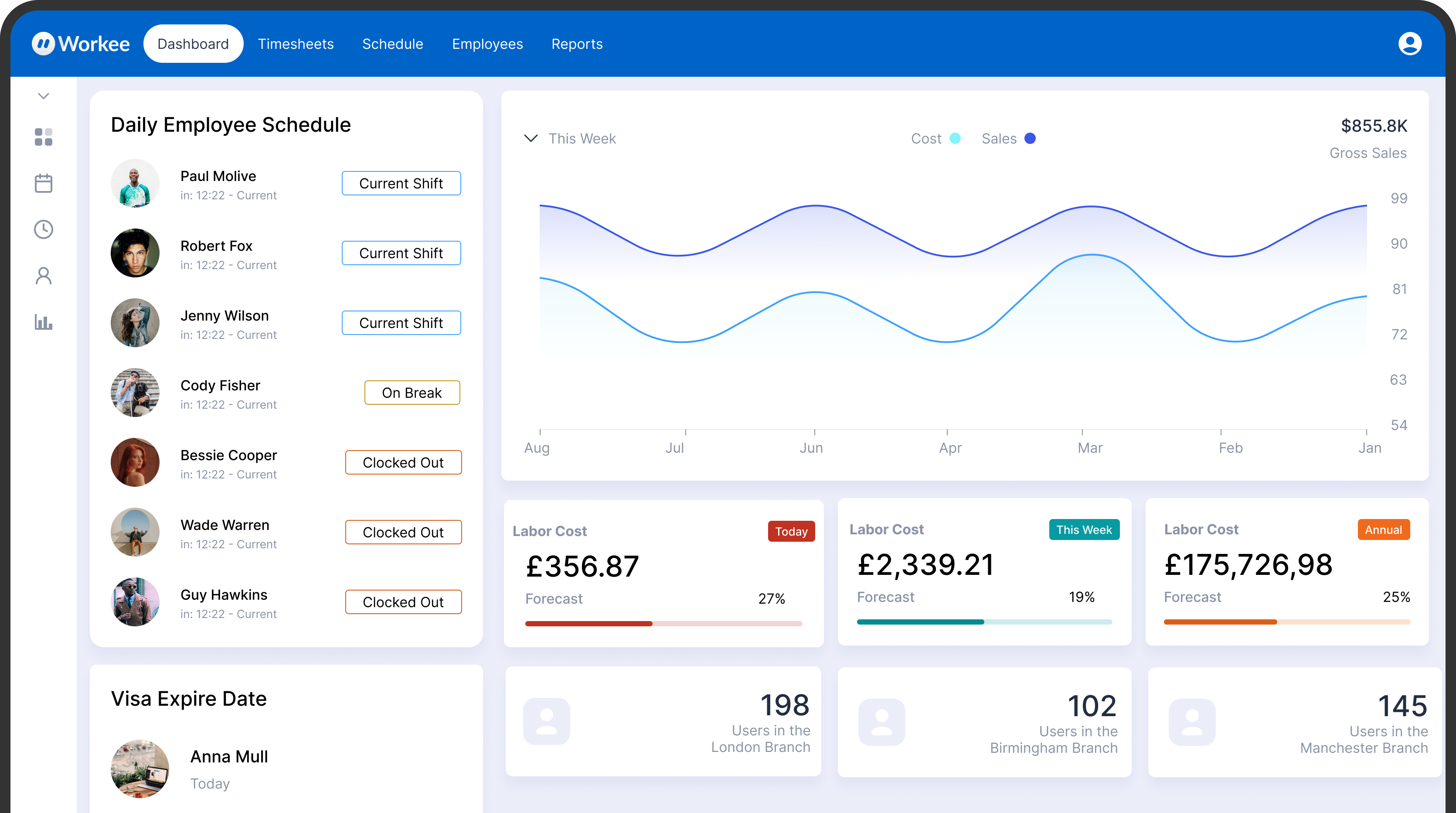Click Anna Mull's profile photo
This screenshot has width=1456, height=813.
[x=139, y=769]
